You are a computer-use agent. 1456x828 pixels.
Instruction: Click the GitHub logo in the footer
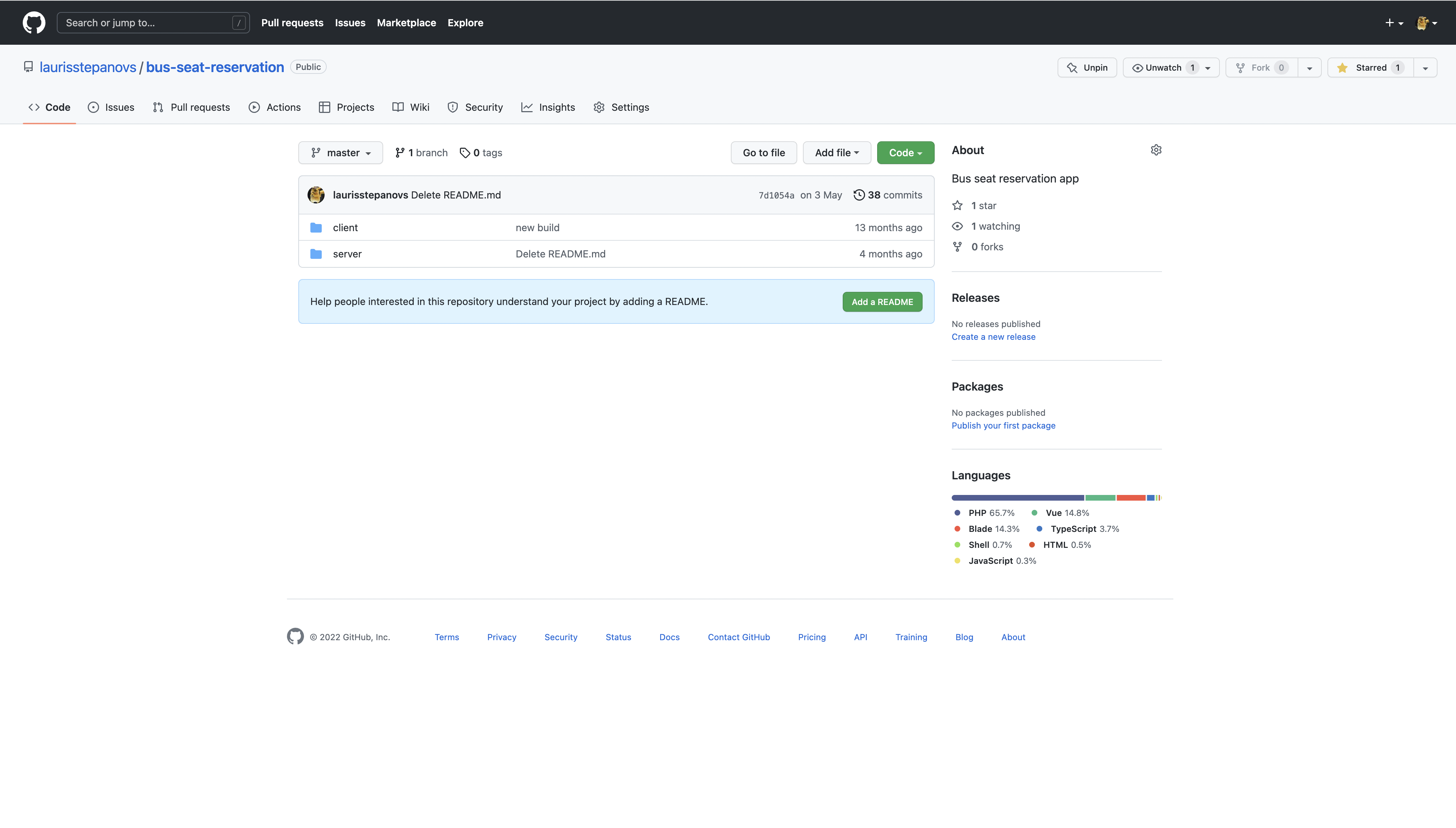click(295, 636)
